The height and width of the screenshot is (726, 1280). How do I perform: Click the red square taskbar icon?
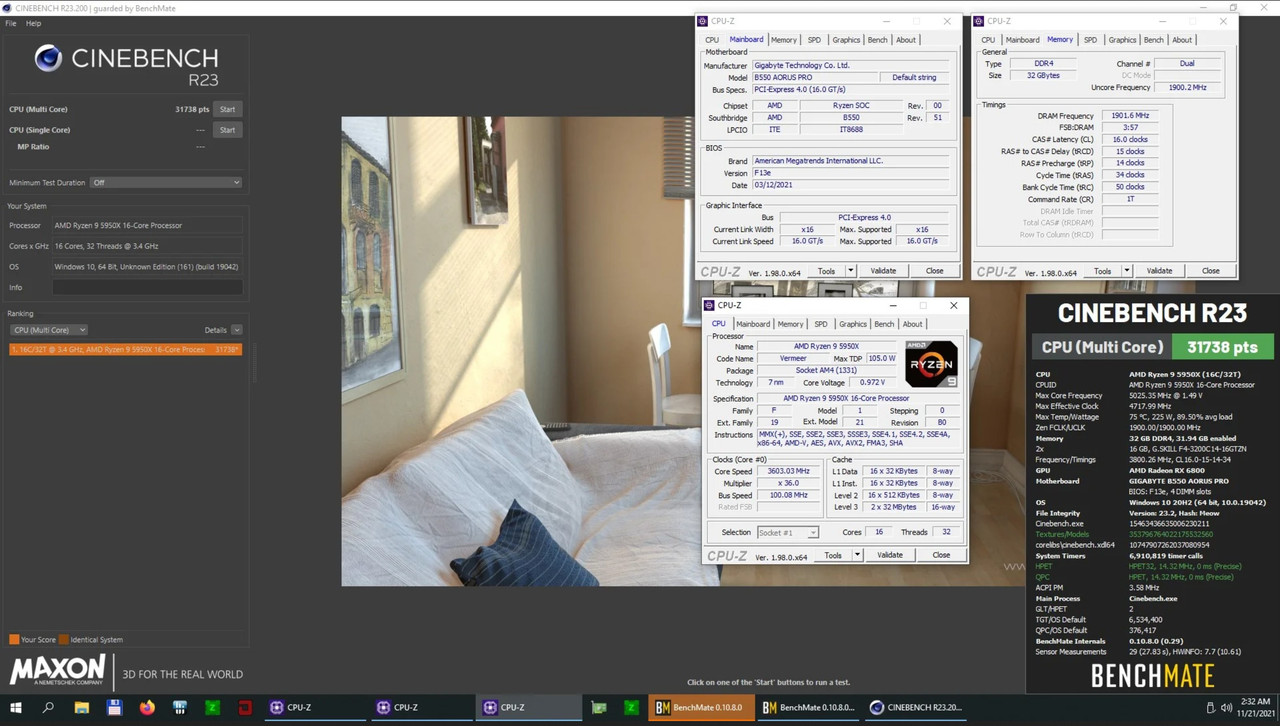tap(245, 707)
